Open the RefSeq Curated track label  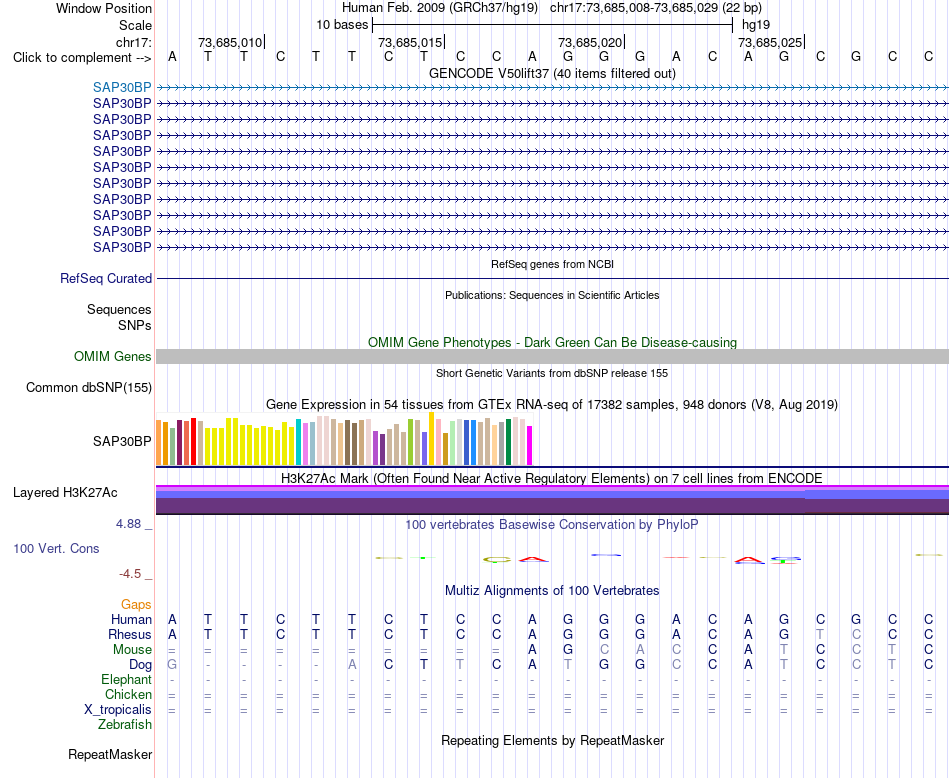coord(105,279)
